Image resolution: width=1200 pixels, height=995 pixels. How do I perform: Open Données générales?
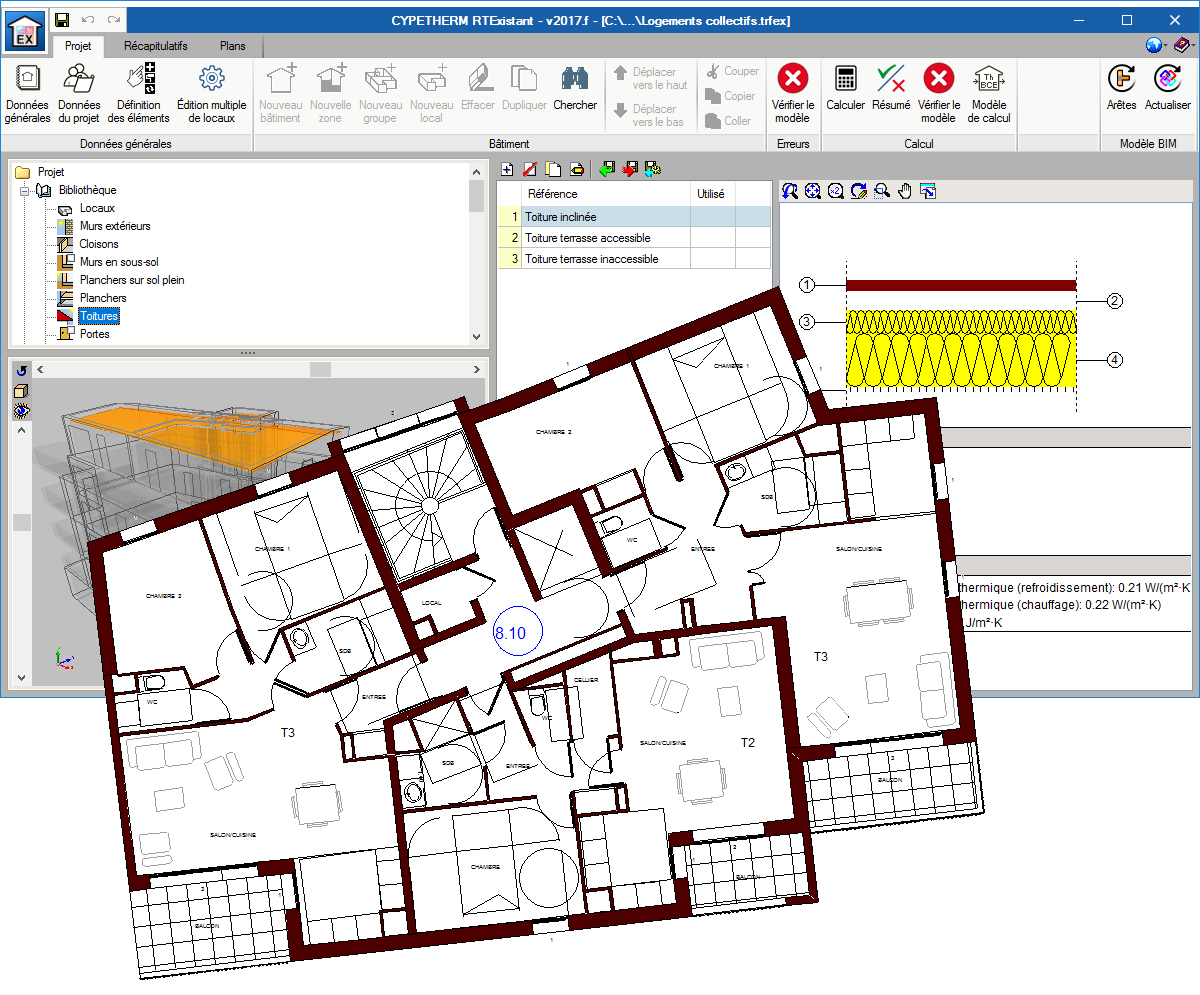(x=27, y=94)
